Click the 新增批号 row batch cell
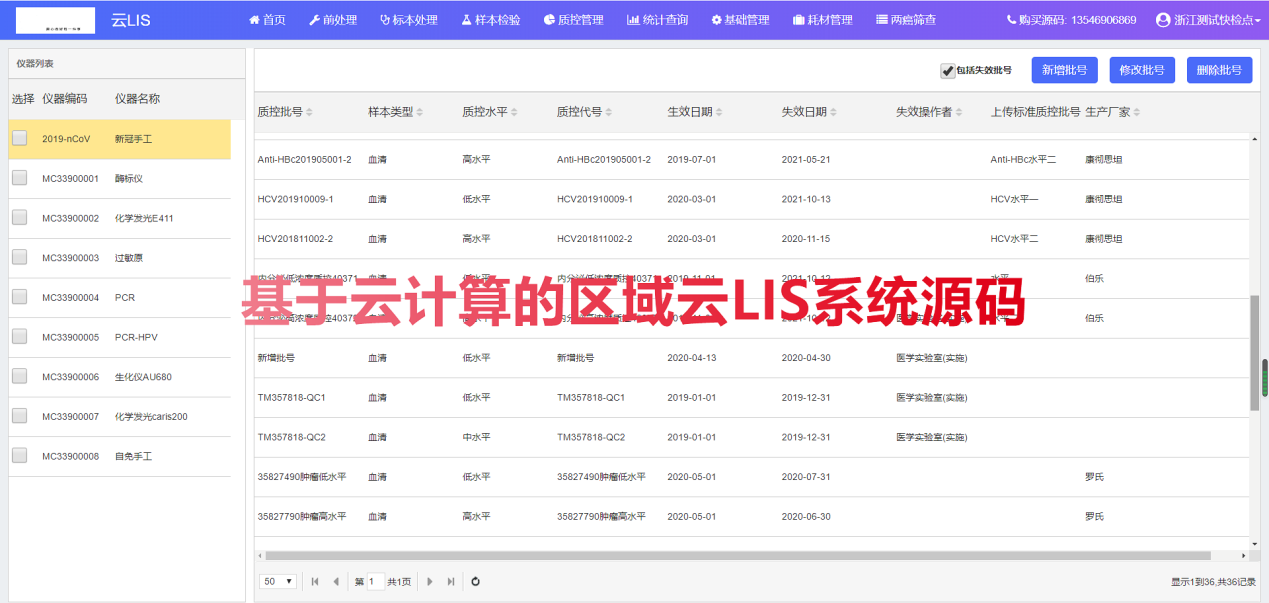This screenshot has width=1269, height=603. pyautogui.click(x=276, y=358)
